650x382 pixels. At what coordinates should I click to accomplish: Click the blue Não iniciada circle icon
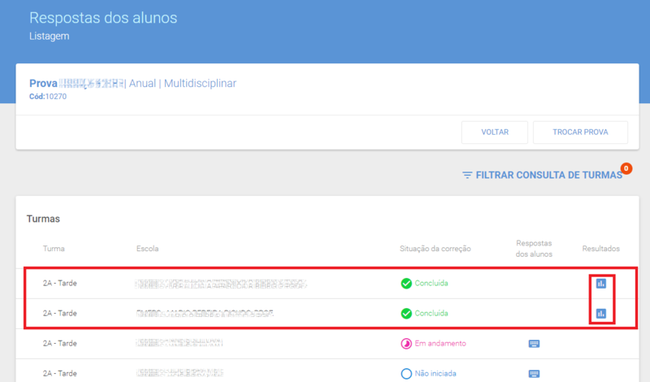pyautogui.click(x=406, y=374)
